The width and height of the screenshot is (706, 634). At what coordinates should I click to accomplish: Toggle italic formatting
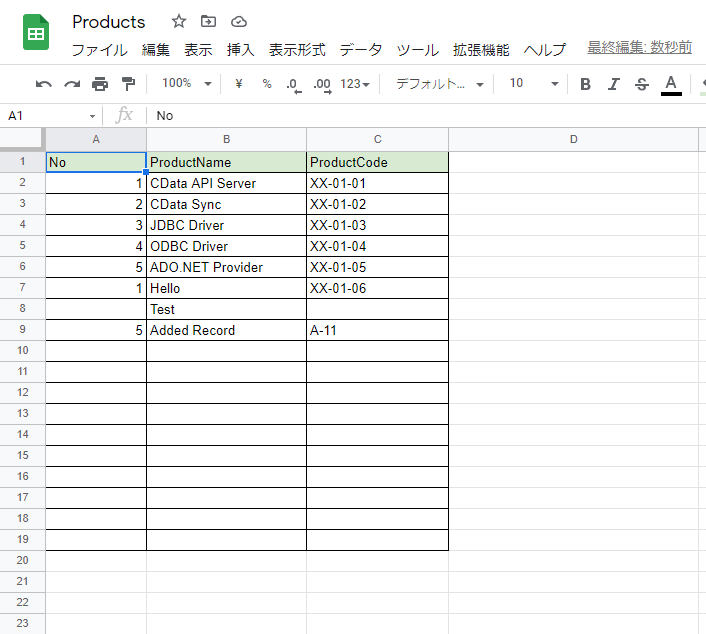(x=613, y=84)
